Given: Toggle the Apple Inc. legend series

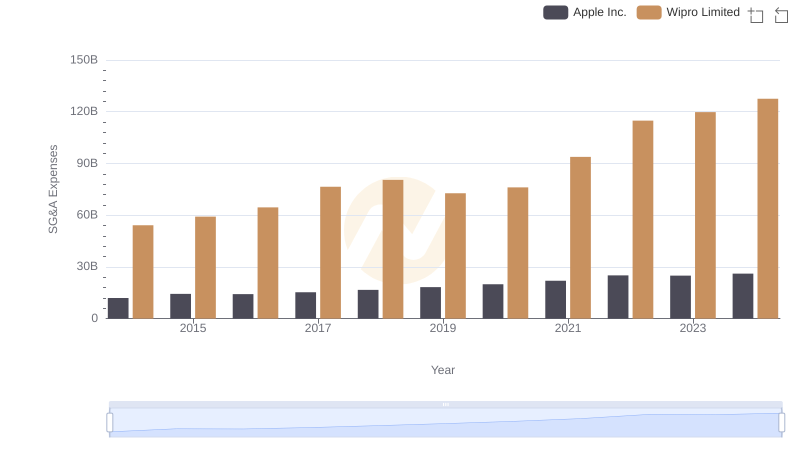Looking at the screenshot, I should pyautogui.click(x=585, y=12).
